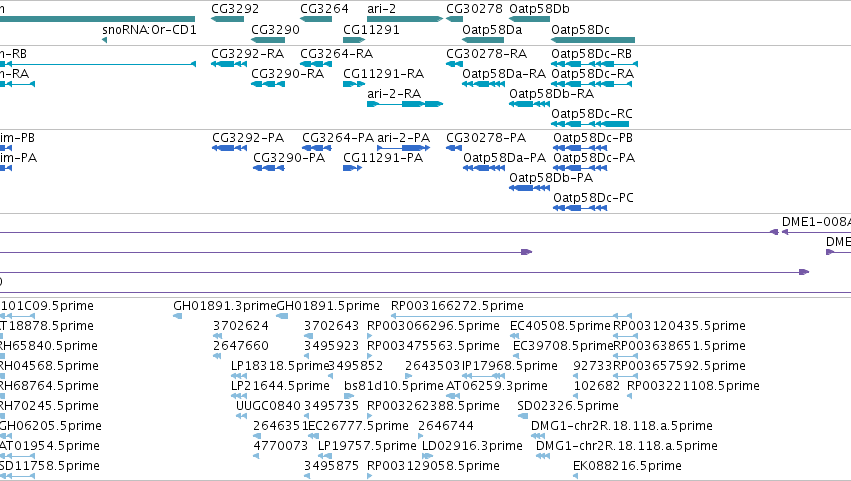Open the ari-2-PA protein label
Image resolution: width=851 pixels, height=481 pixels.
click(404, 138)
